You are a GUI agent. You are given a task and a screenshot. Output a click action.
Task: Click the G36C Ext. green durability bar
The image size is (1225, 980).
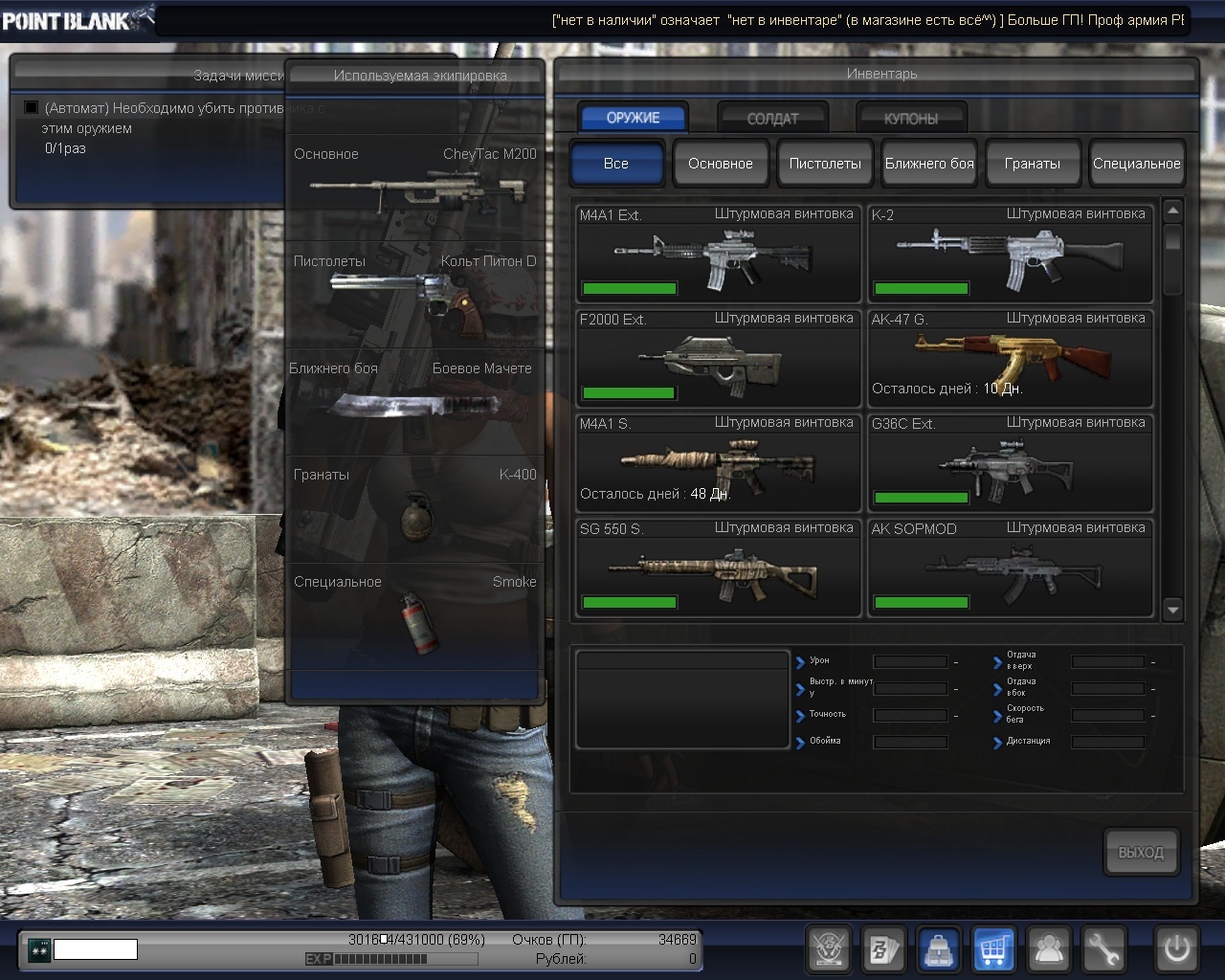[922, 498]
